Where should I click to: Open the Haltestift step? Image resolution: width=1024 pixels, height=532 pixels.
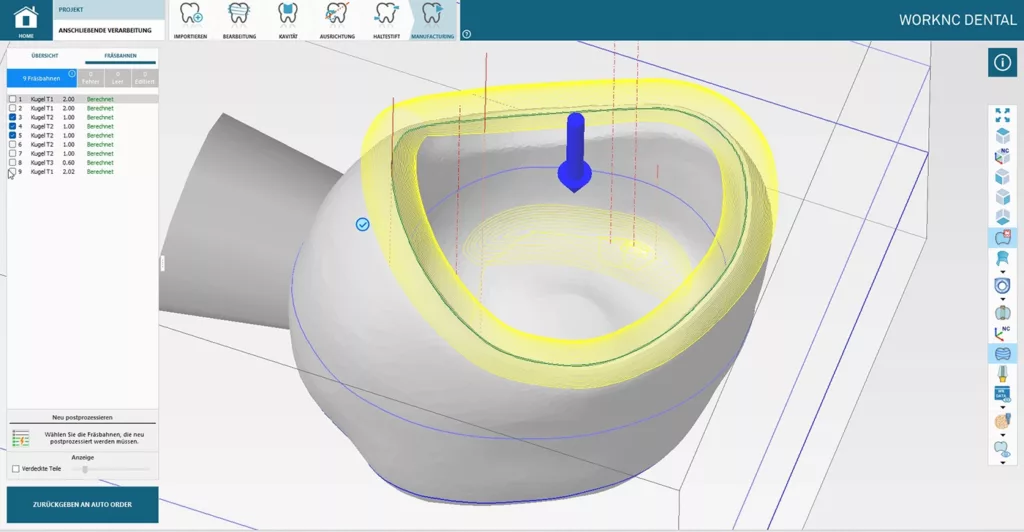coord(386,20)
